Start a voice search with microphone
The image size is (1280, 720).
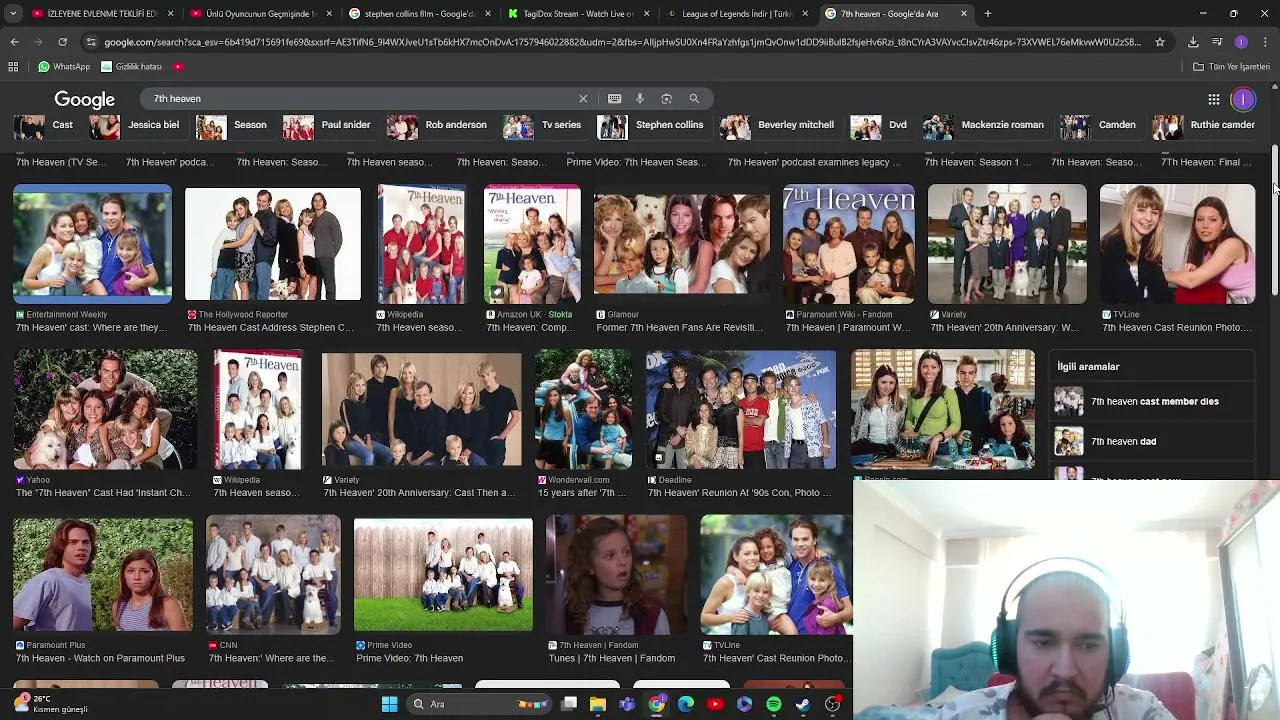640,98
